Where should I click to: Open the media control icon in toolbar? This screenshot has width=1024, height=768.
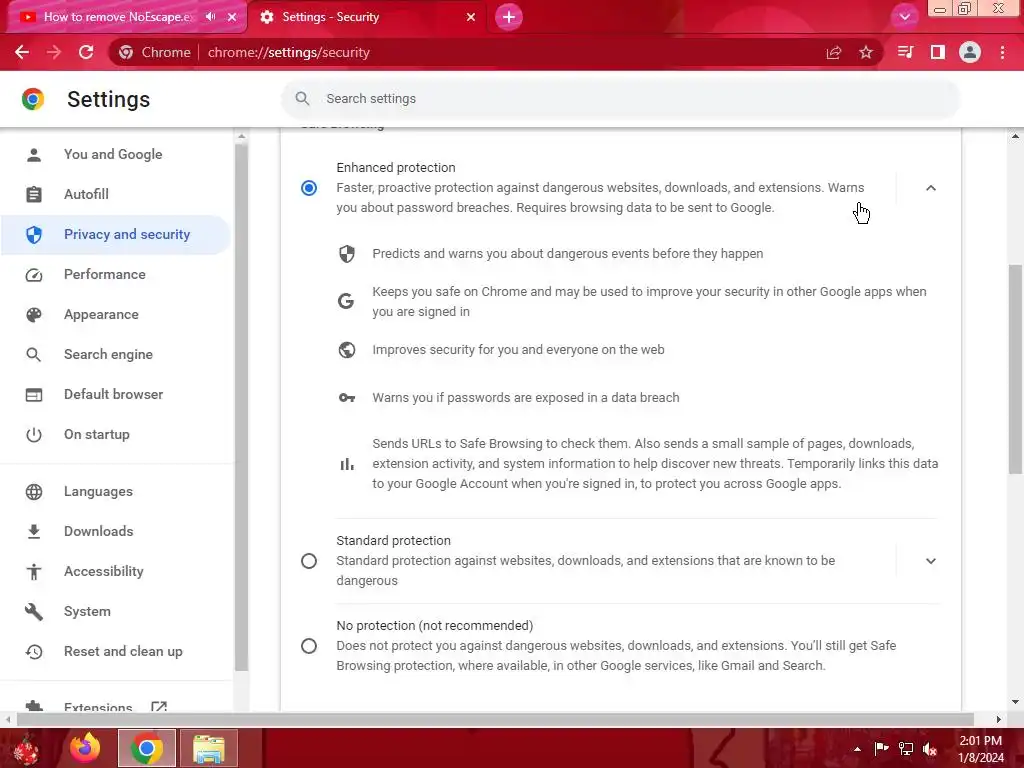[x=905, y=52]
